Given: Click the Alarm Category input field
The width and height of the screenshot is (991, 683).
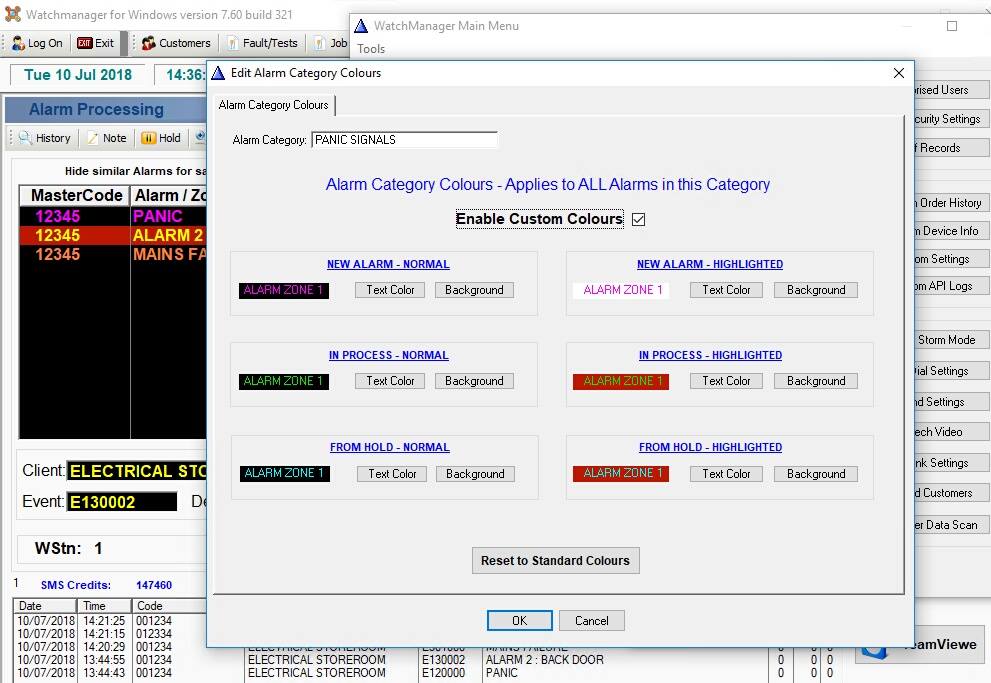Looking at the screenshot, I should pos(404,140).
